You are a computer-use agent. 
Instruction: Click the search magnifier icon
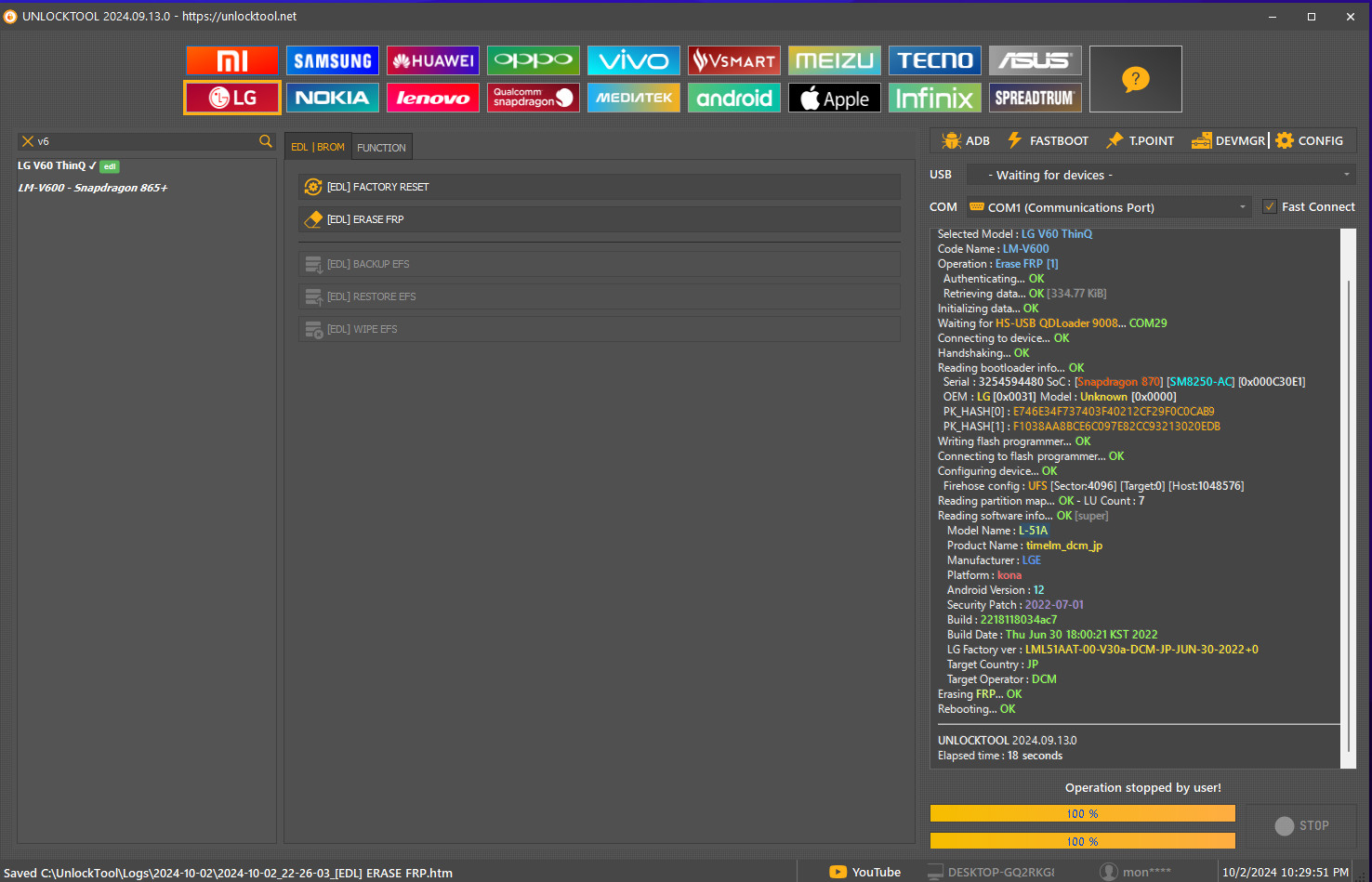266,141
